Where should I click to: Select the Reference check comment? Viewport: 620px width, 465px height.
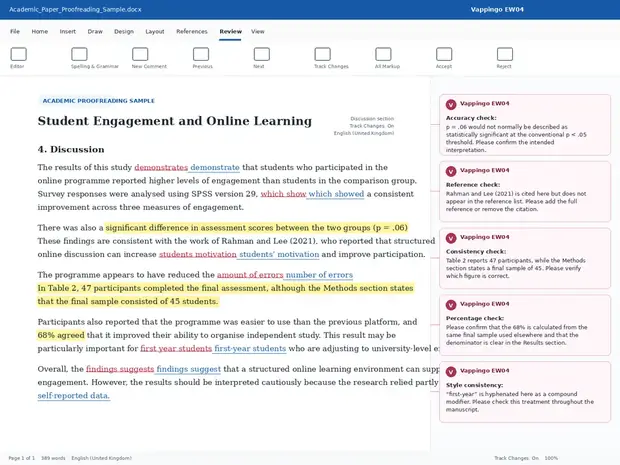(x=525, y=191)
